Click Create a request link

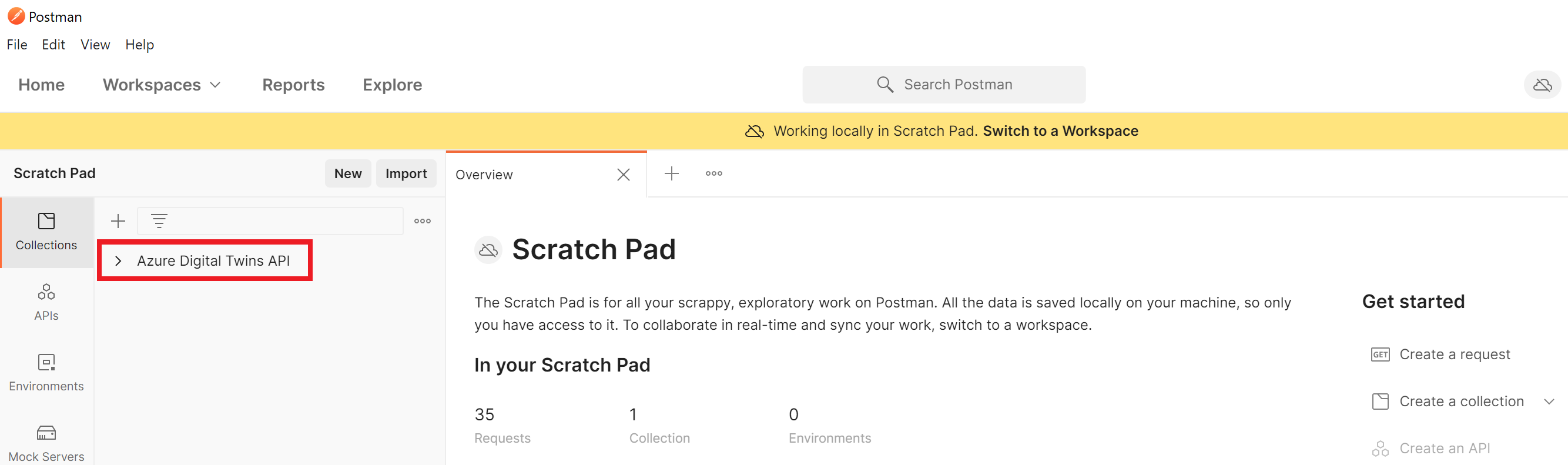click(1455, 354)
